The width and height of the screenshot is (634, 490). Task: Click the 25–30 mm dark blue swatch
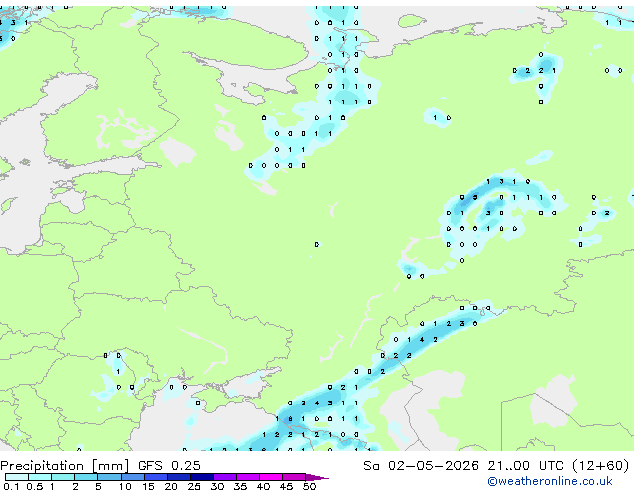(x=202, y=477)
